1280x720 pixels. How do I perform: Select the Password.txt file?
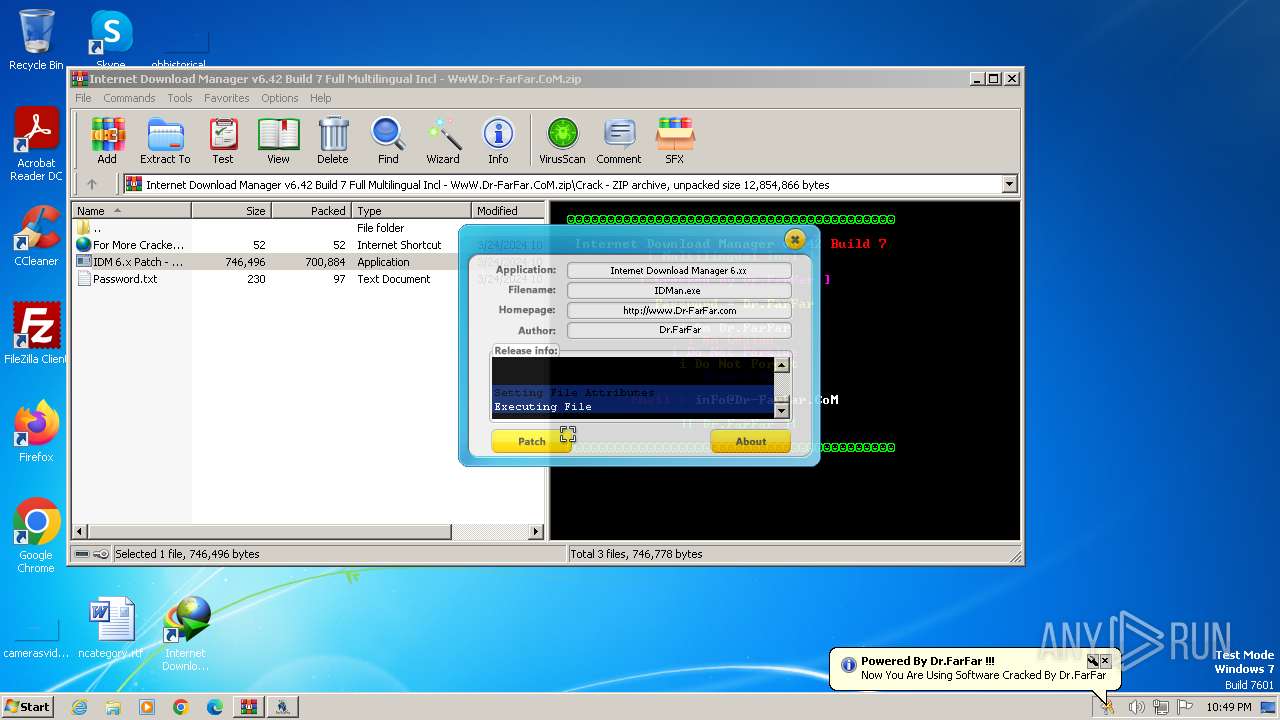[x=308, y=279]
